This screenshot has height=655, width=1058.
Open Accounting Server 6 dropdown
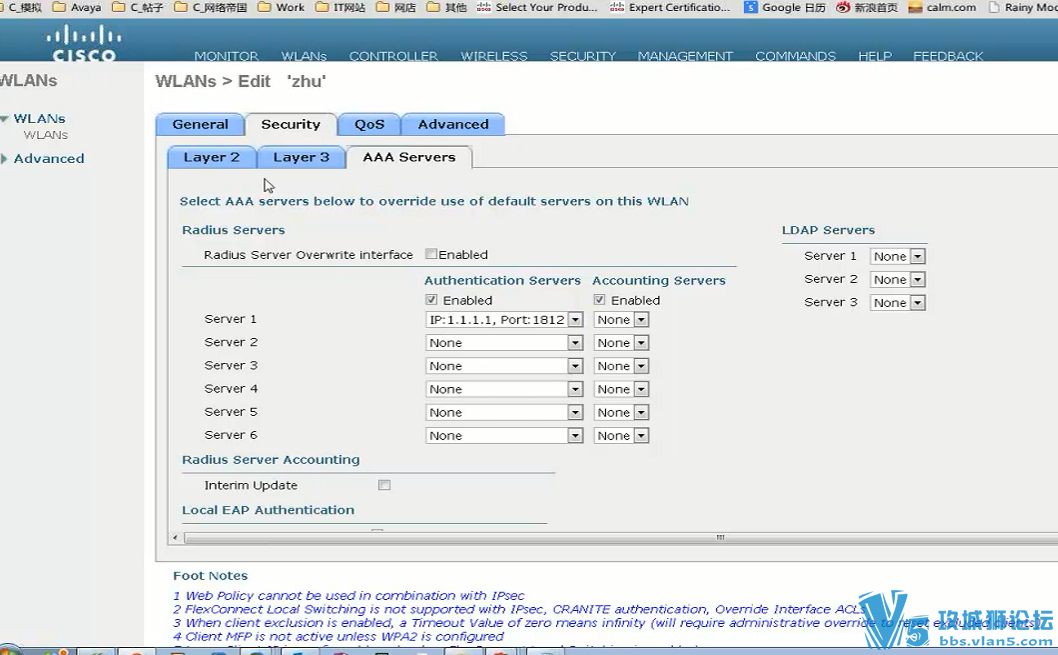[621, 436]
